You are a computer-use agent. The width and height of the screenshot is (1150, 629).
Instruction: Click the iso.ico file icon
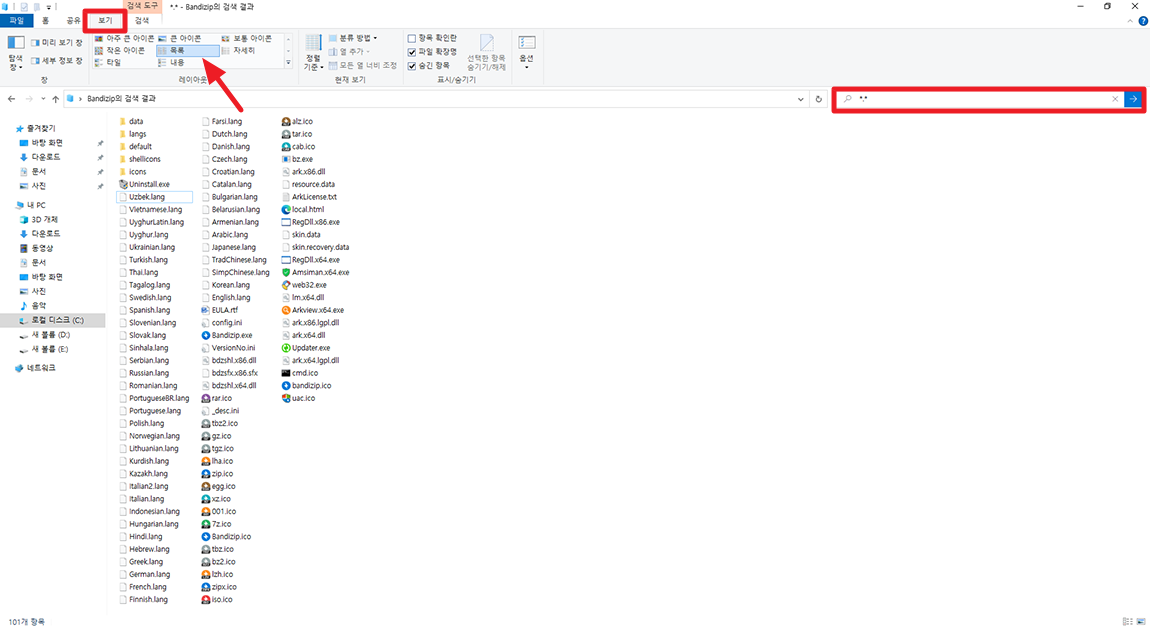pos(205,600)
